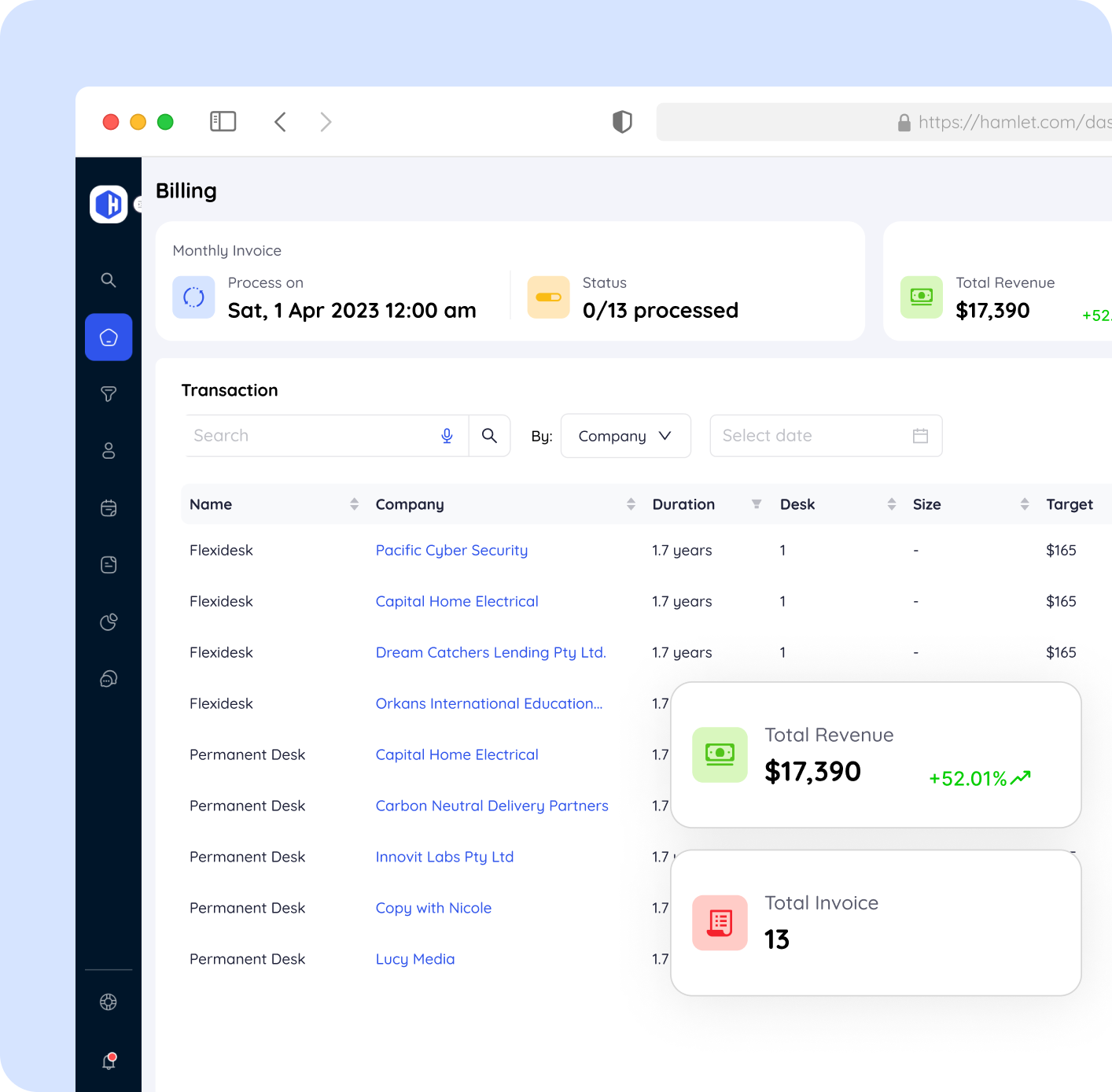Toggle the browser sidebar panel icon
Screen dimensions: 1112x1092
tap(223, 121)
